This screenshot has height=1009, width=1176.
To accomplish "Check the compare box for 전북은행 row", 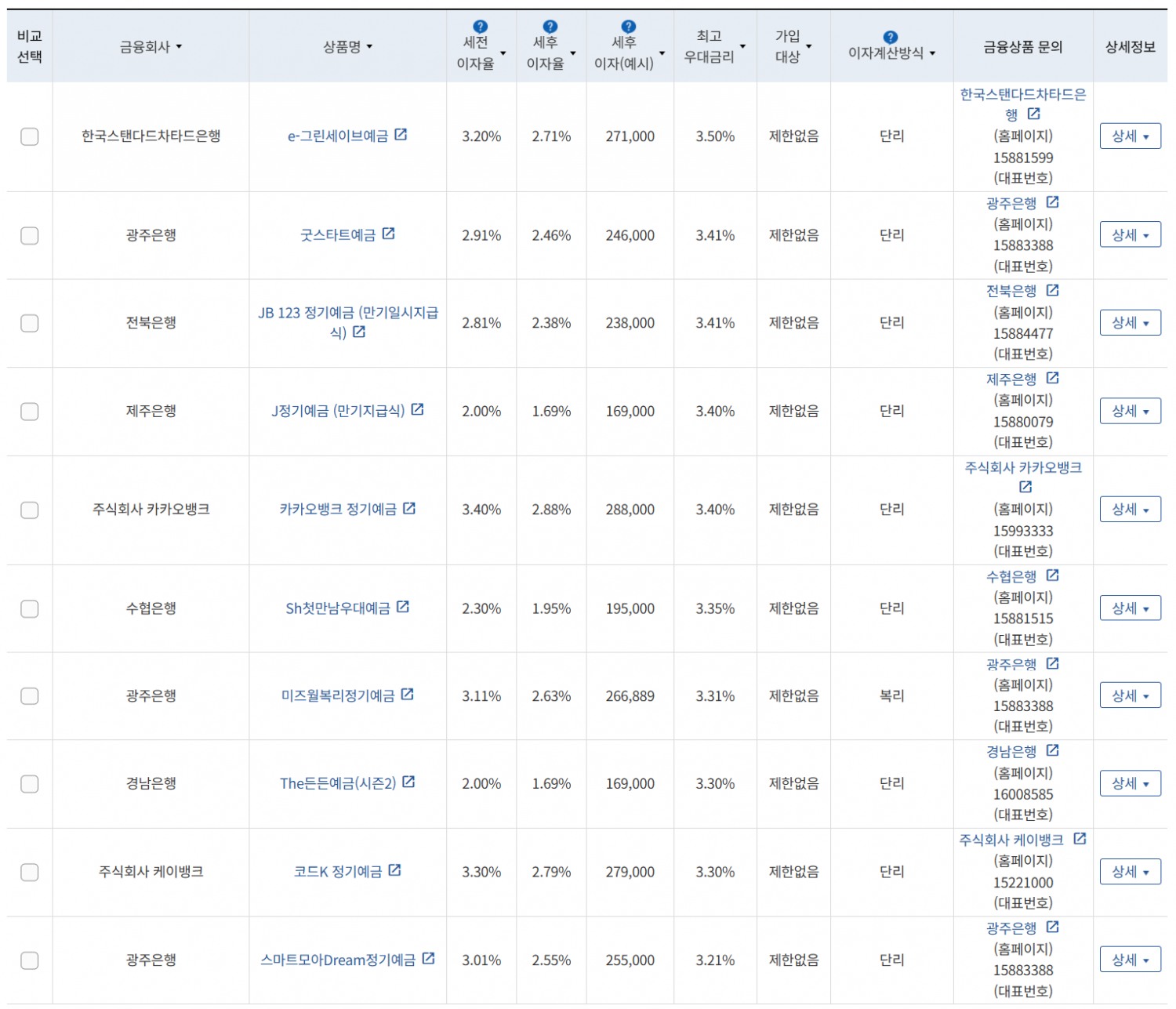I will pyautogui.click(x=30, y=323).
